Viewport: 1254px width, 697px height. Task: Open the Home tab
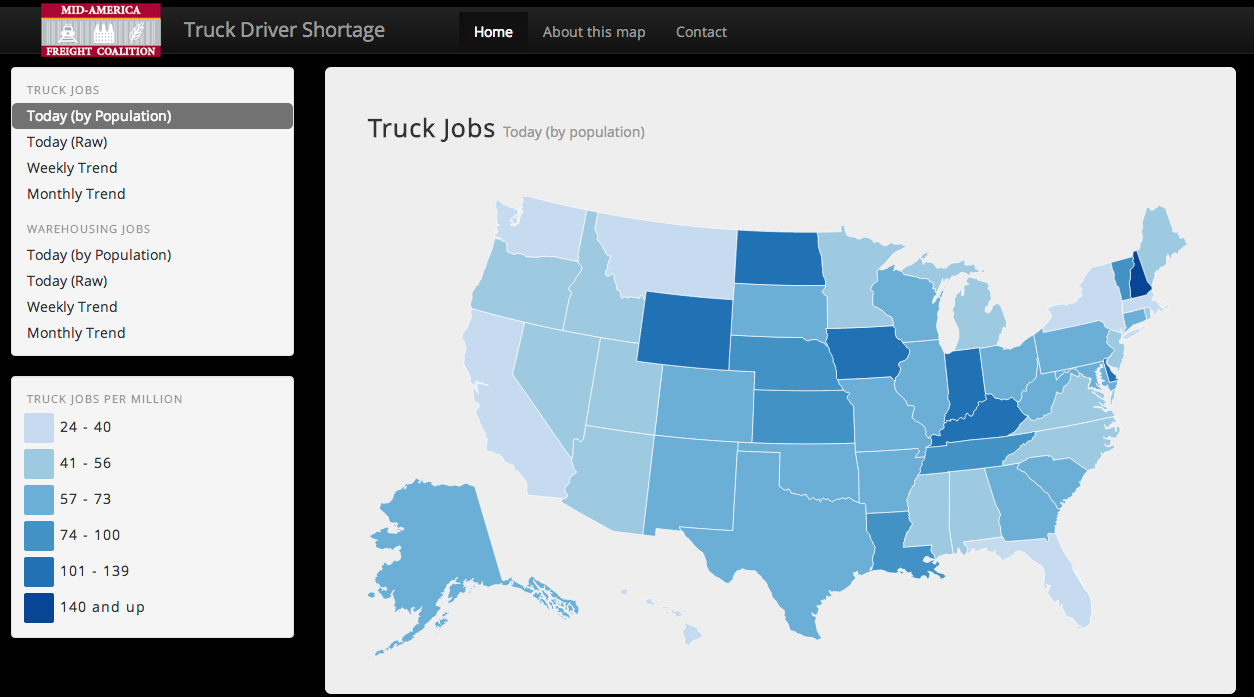[x=493, y=32]
